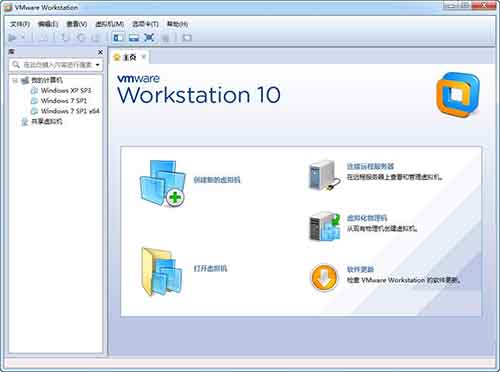Screen dimensions: 500x372
Task: Click the take snapshot toolbar icon
Action: pyautogui.click(x=64, y=37)
